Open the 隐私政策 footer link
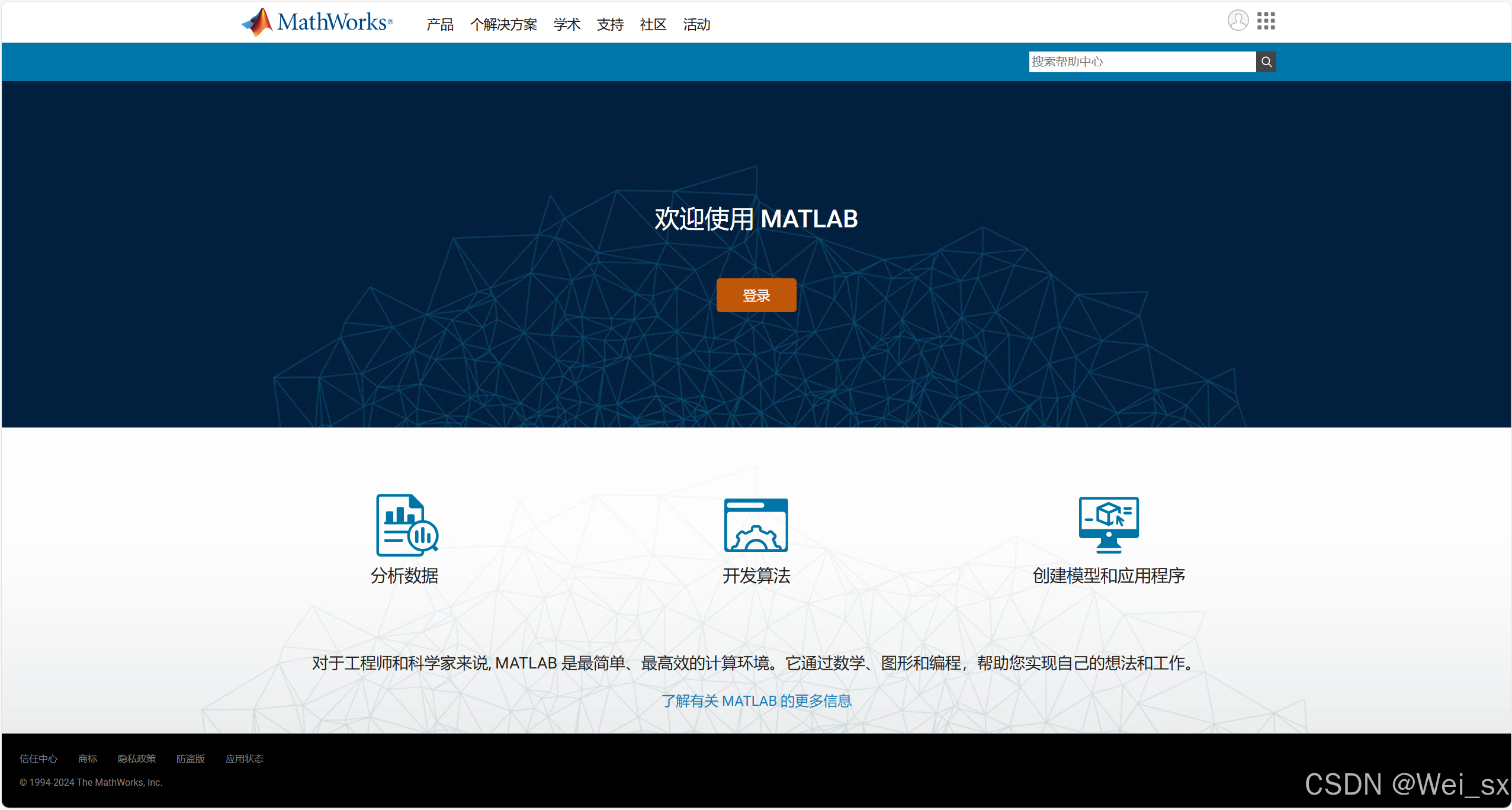The image size is (1512, 810). 136,758
